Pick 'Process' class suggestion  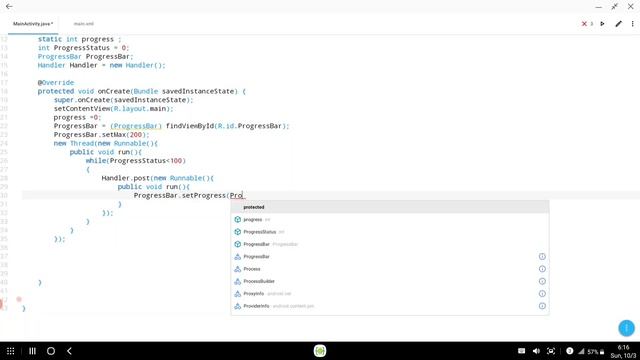[x=390, y=269]
